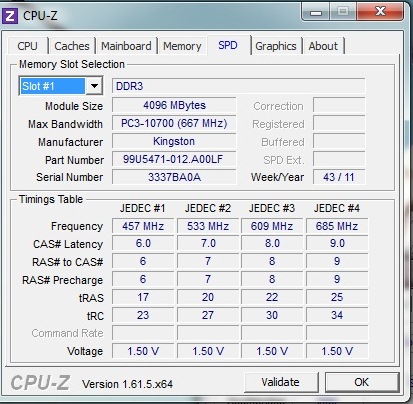Open the Caches tab
The image size is (413, 404).
(x=72, y=46)
